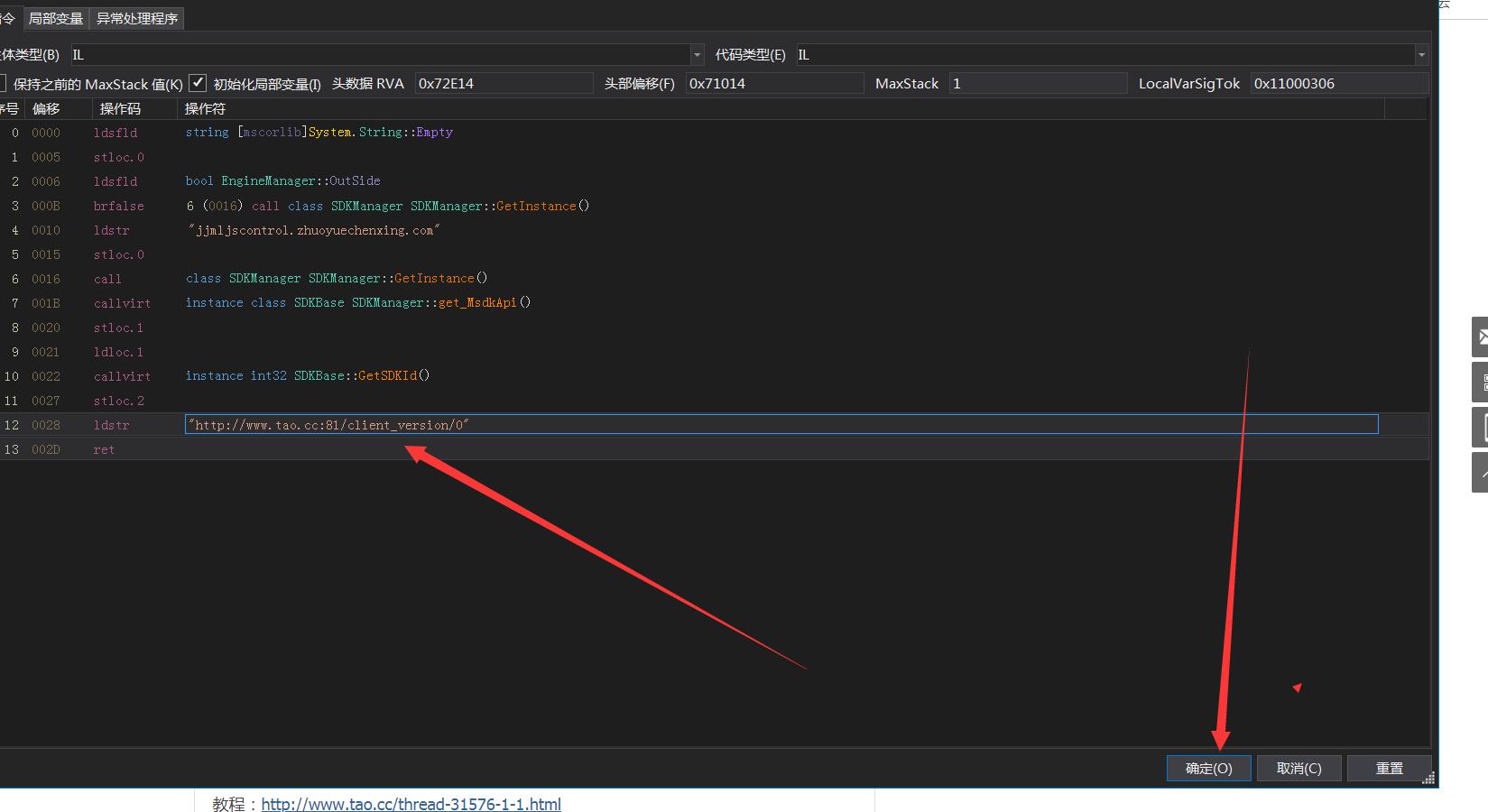Click the upward arrow back-to-top icon
The height and width of the screenshot is (812, 1488).
coord(1480,472)
